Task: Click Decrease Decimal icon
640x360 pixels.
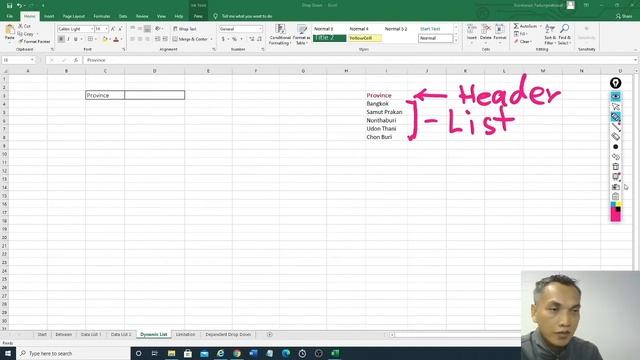Action: tap(259, 39)
